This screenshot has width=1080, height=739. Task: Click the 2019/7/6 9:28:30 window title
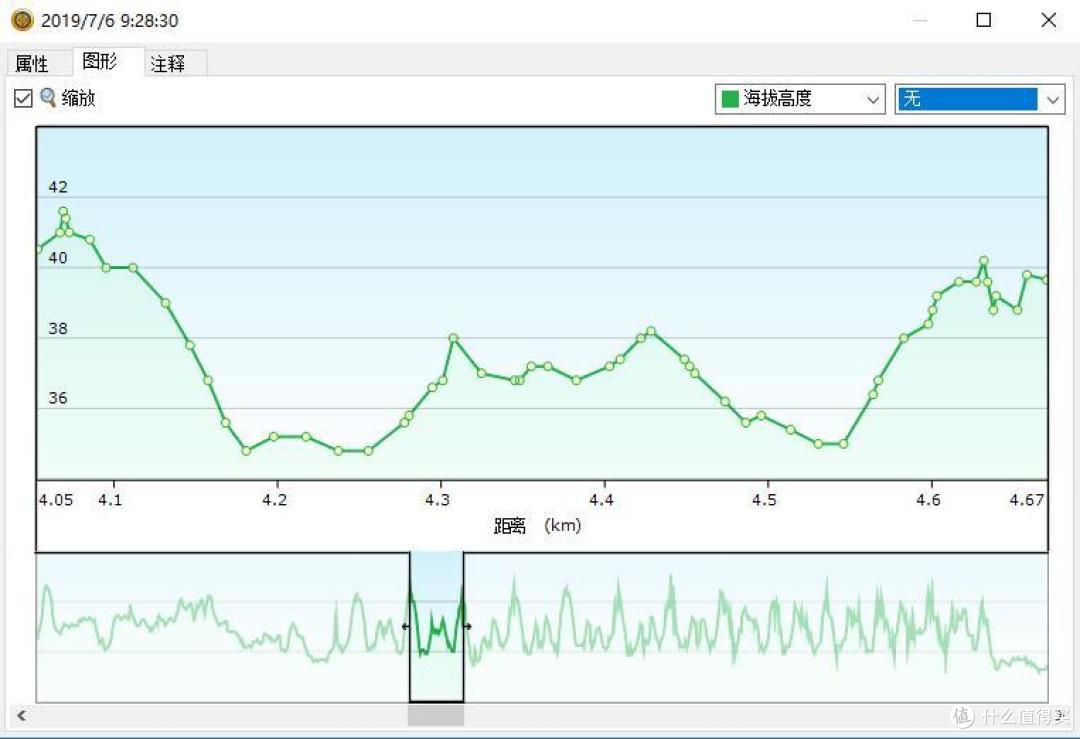coord(110,21)
